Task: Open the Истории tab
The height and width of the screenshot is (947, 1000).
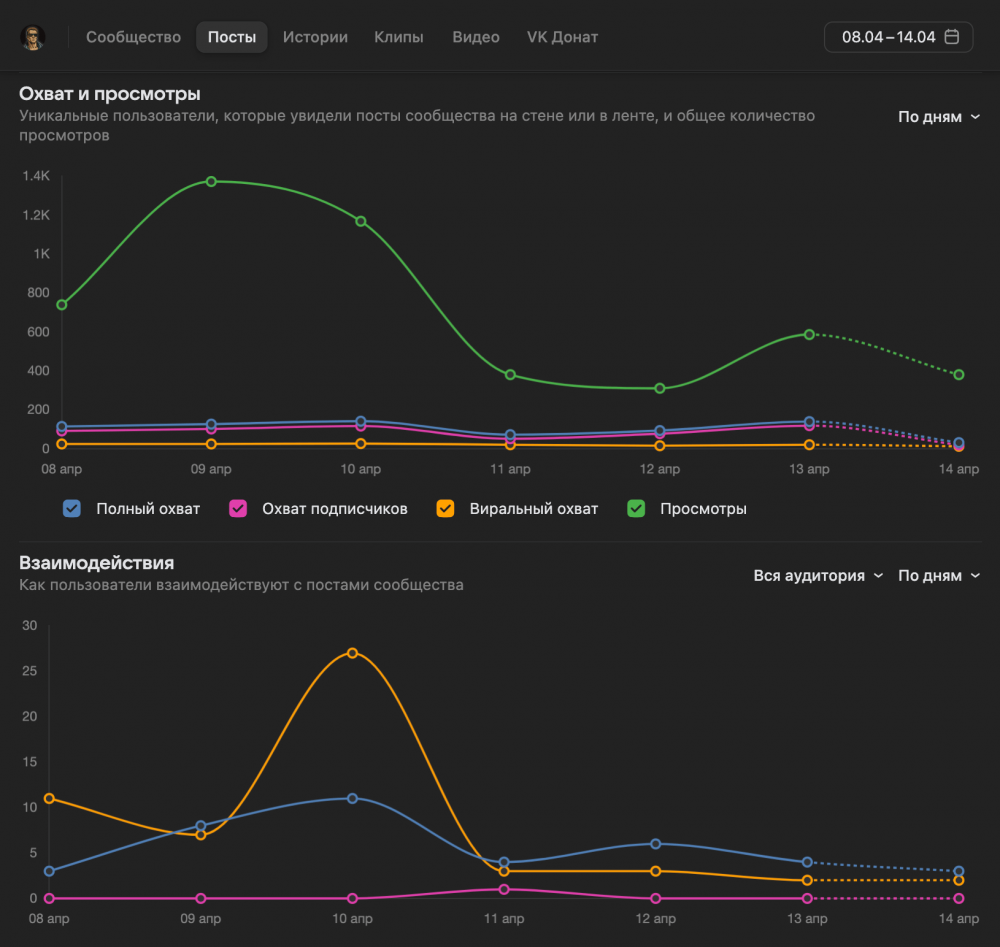Action: [315, 37]
